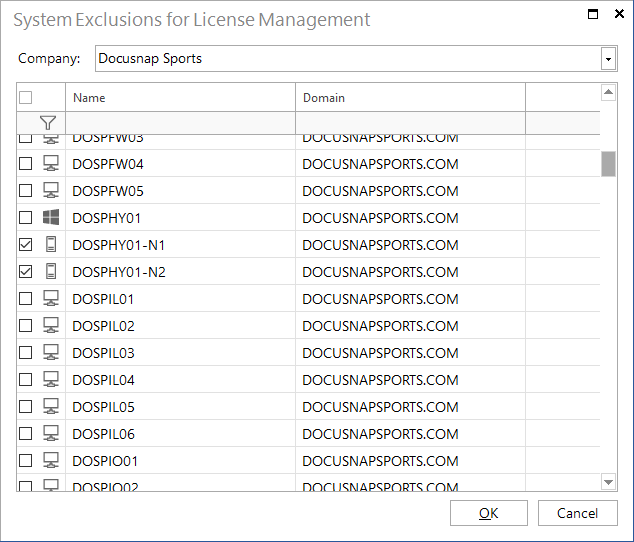Uncheck the DOSPHY01-N1 checkbox
This screenshot has width=634, height=542.
(25, 245)
